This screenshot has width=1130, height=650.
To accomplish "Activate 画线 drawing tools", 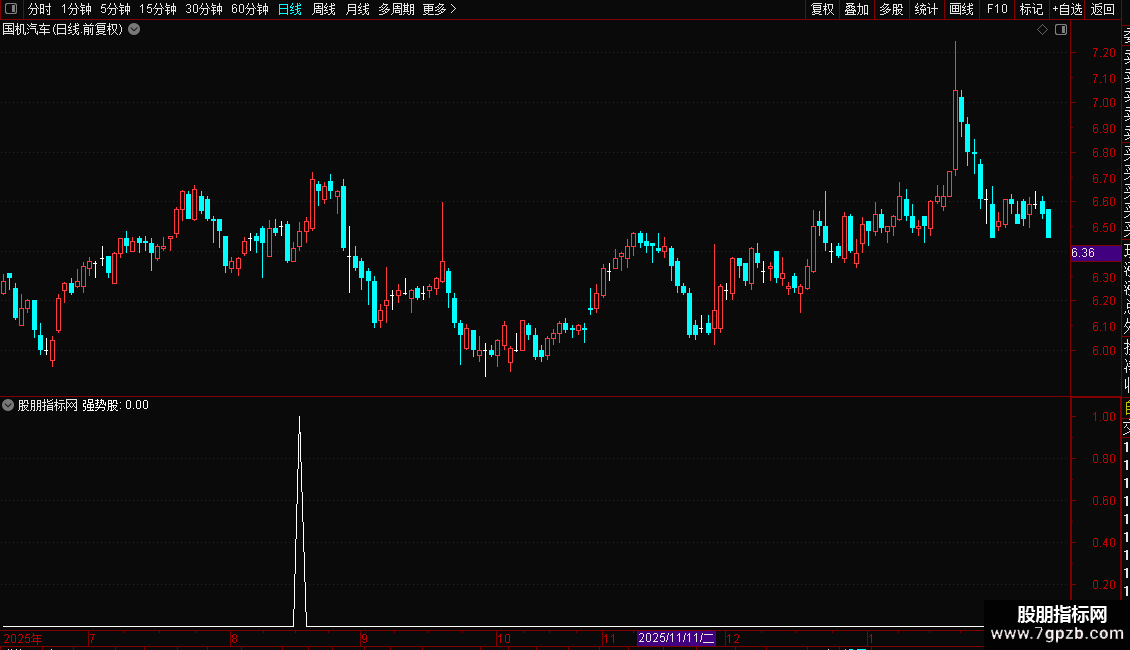I will click(961, 9).
